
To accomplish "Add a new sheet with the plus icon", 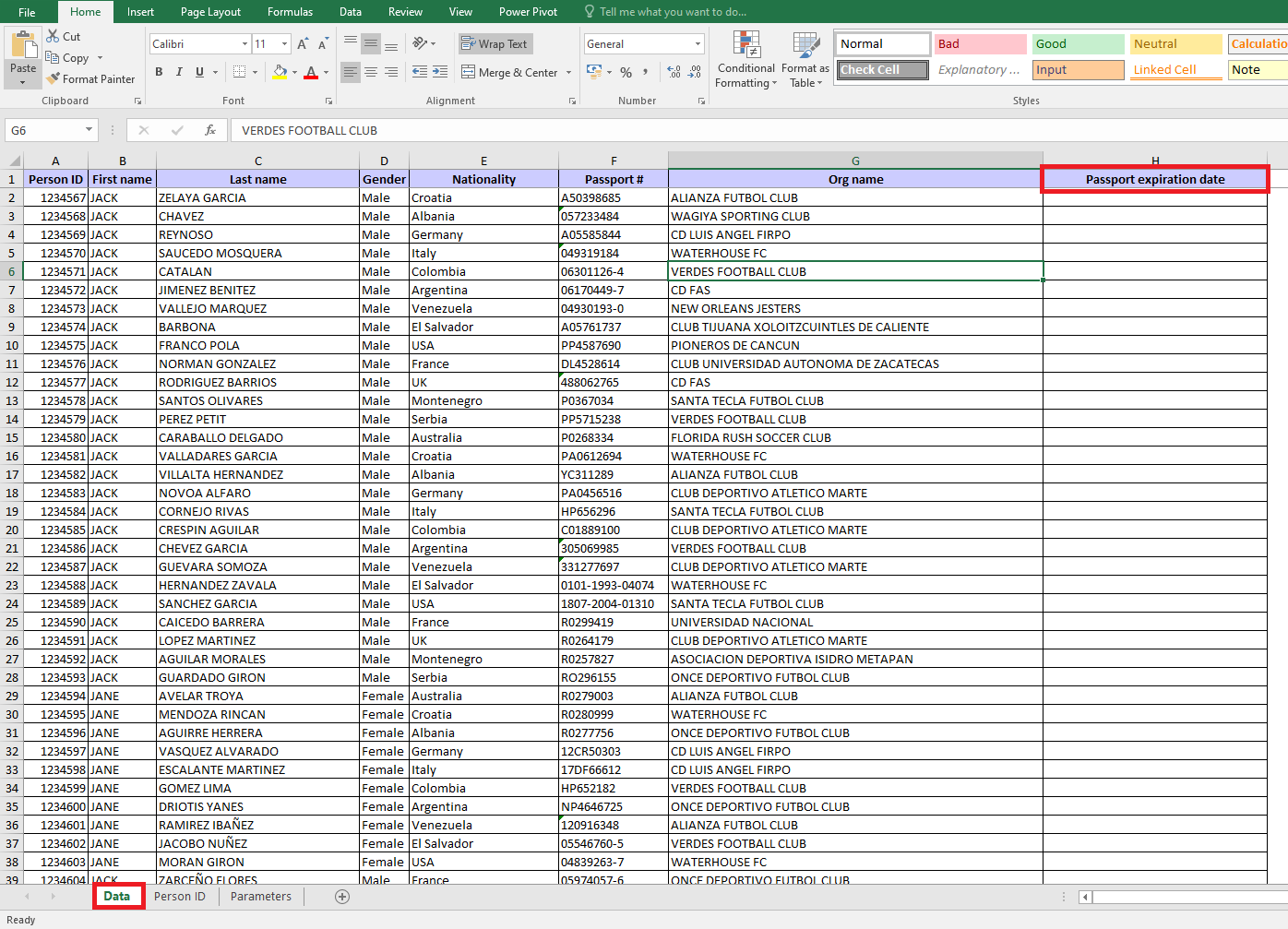I will (342, 897).
